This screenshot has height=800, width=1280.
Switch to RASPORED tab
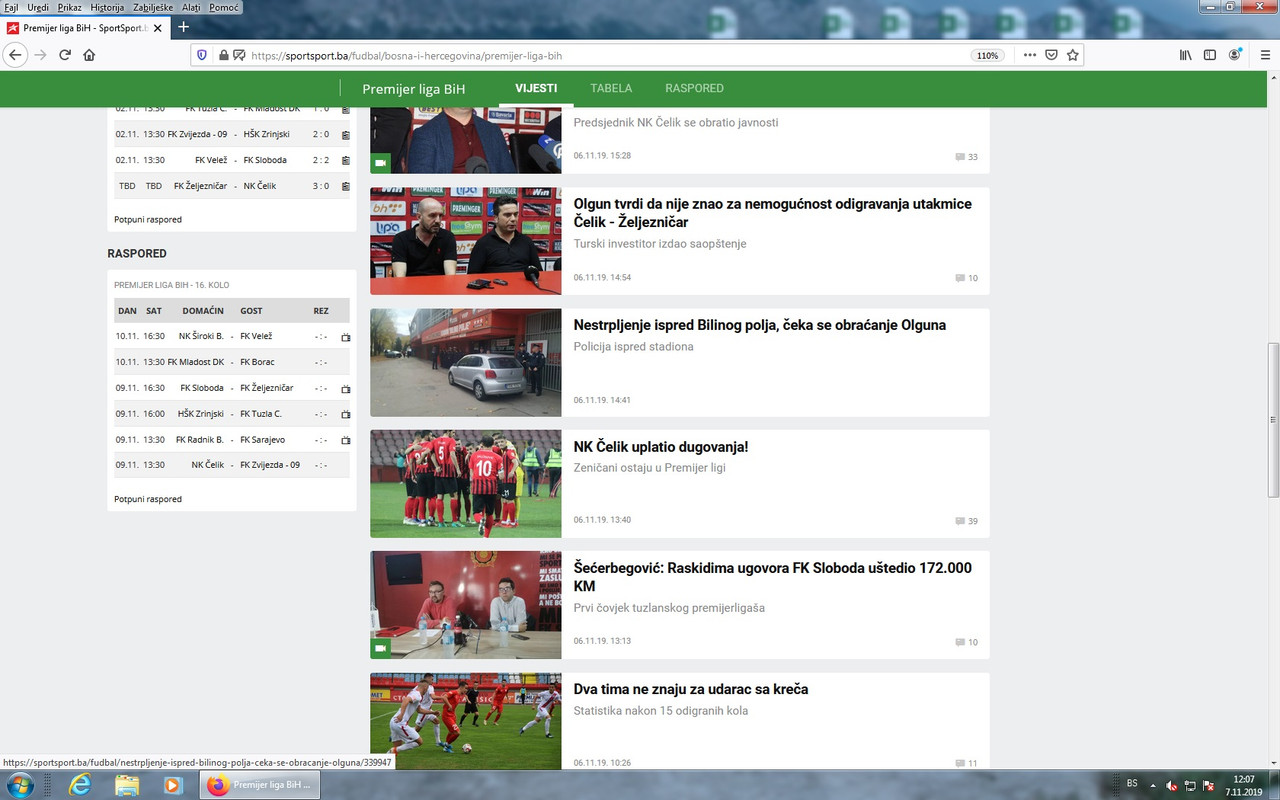pyautogui.click(x=694, y=88)
